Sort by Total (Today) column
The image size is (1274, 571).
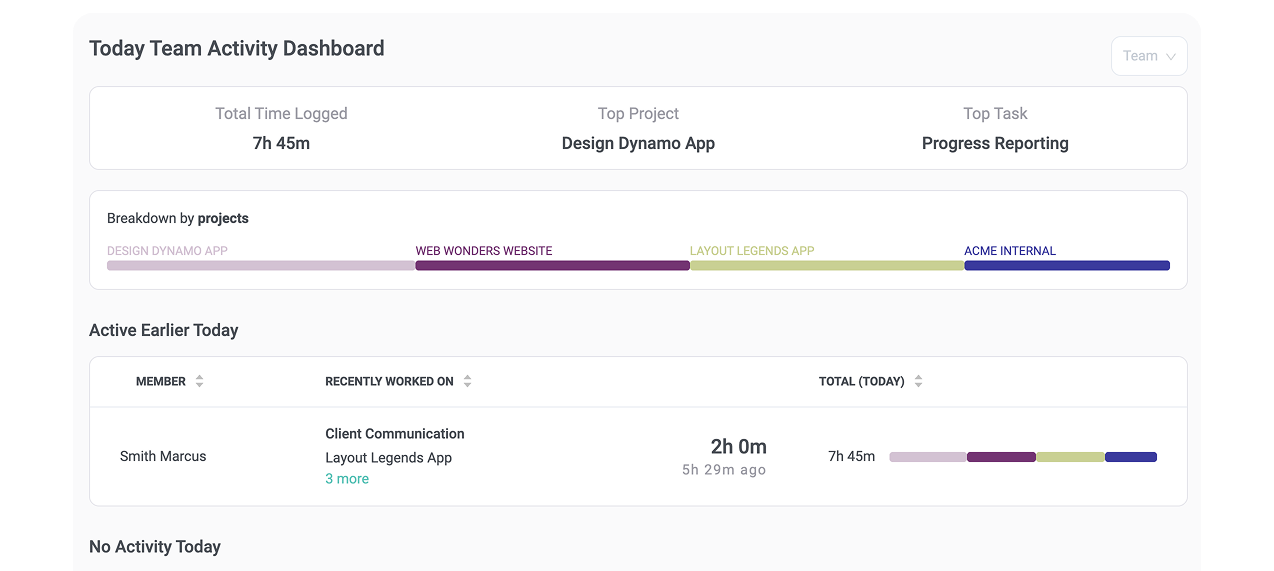coord(918,381)
